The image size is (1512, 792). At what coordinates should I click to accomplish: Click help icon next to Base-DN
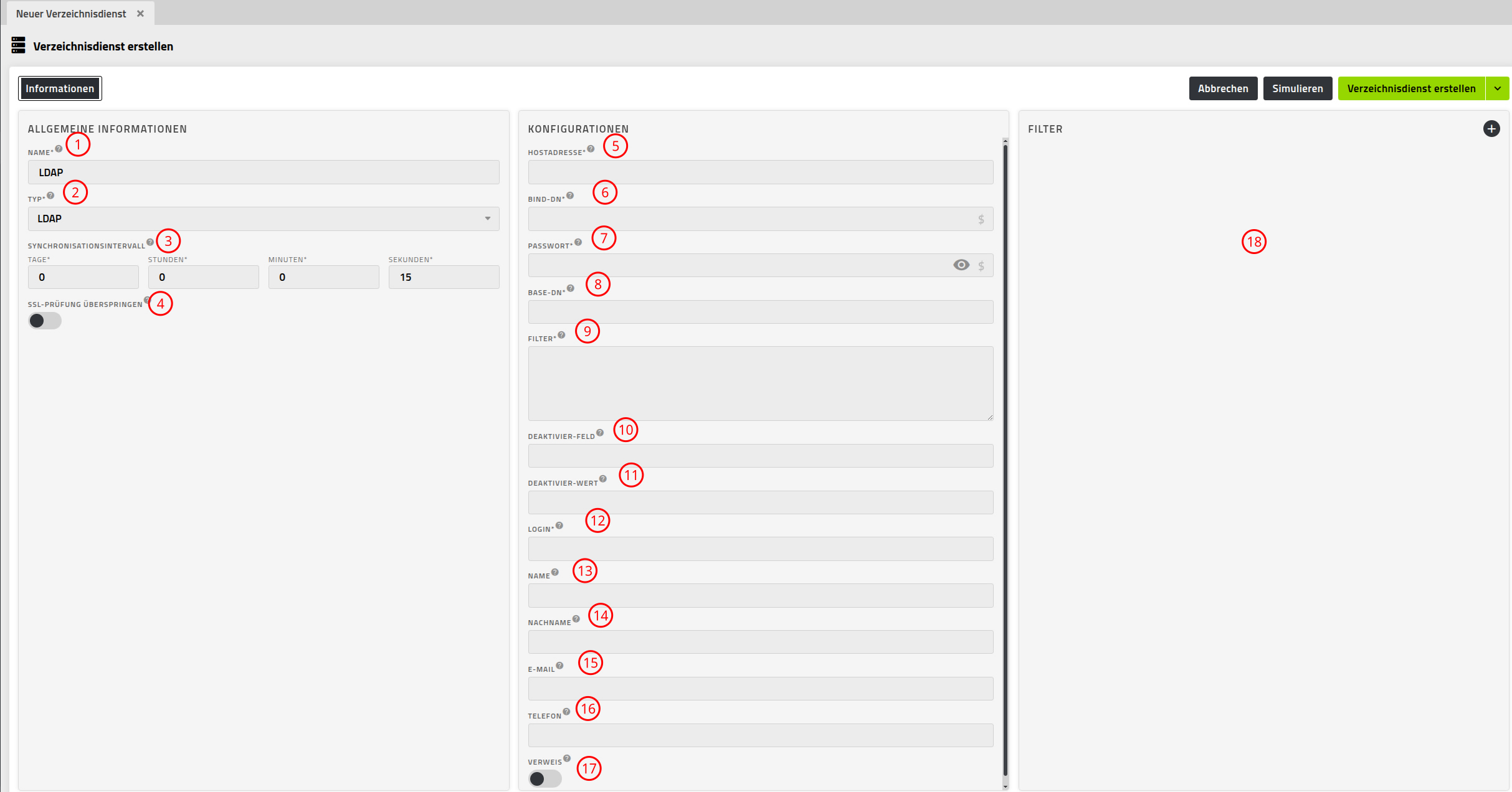(571, 288)
